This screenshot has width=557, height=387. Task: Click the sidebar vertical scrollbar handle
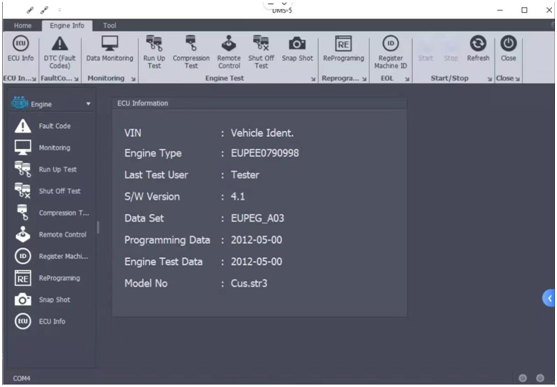pyautogui.click(x=98, y=228)
